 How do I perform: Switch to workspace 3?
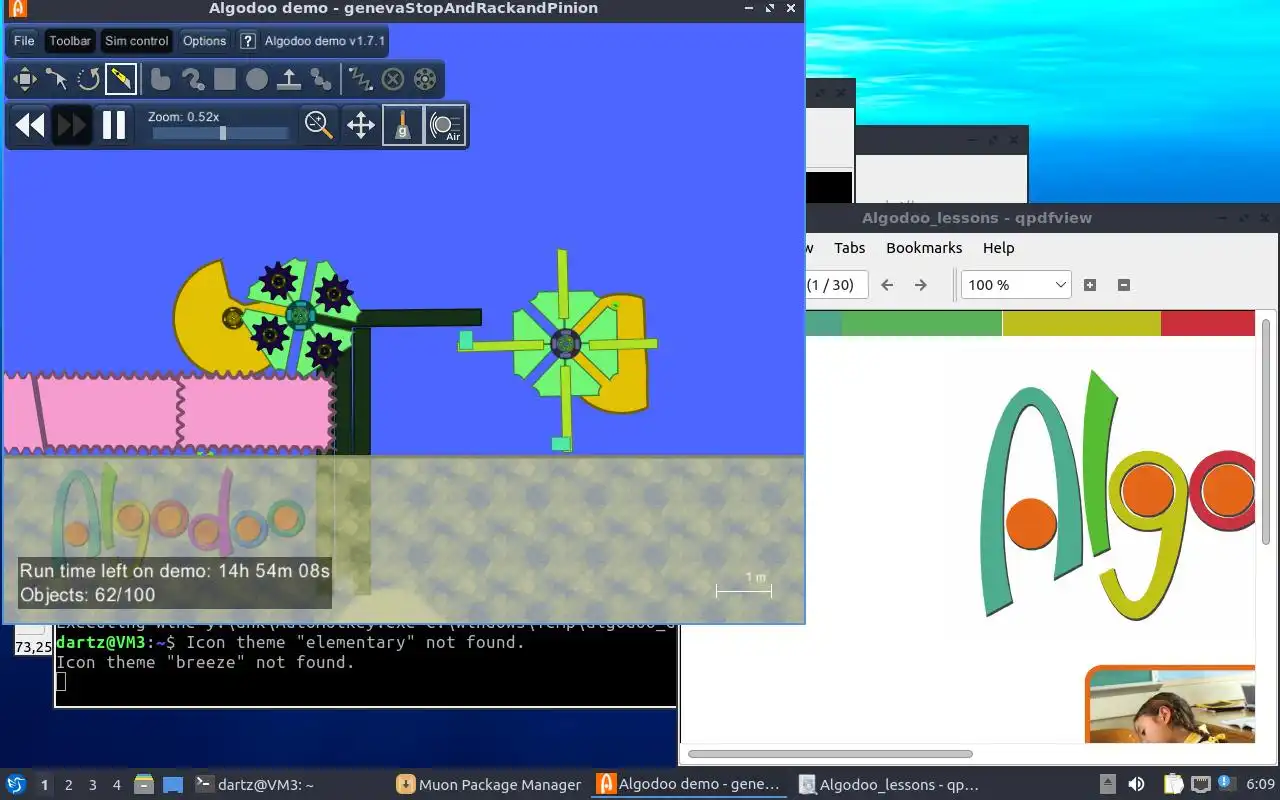coord(93,785)
